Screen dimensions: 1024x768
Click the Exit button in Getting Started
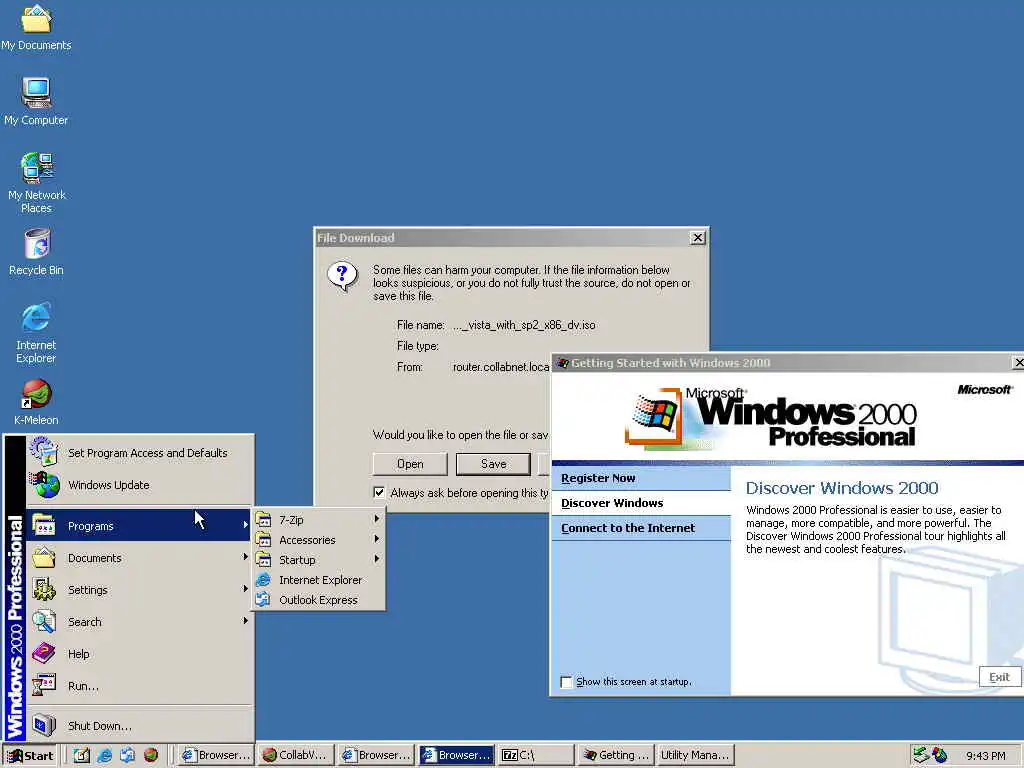(999, 677)
